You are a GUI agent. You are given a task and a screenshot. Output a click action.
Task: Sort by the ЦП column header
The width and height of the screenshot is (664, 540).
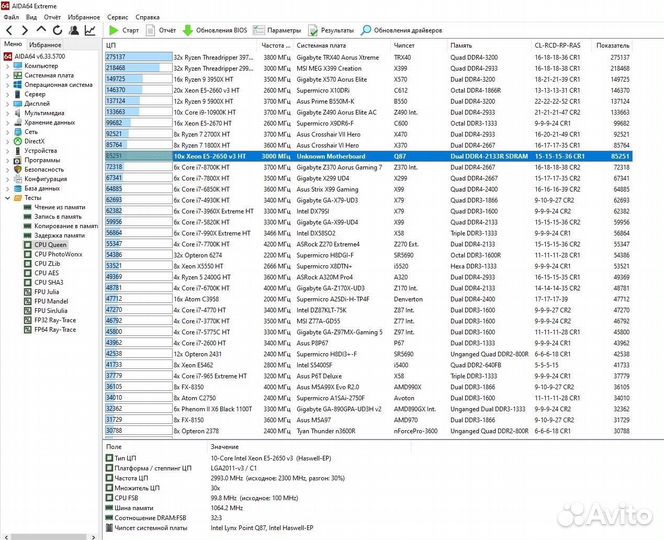tap(180, 45)
